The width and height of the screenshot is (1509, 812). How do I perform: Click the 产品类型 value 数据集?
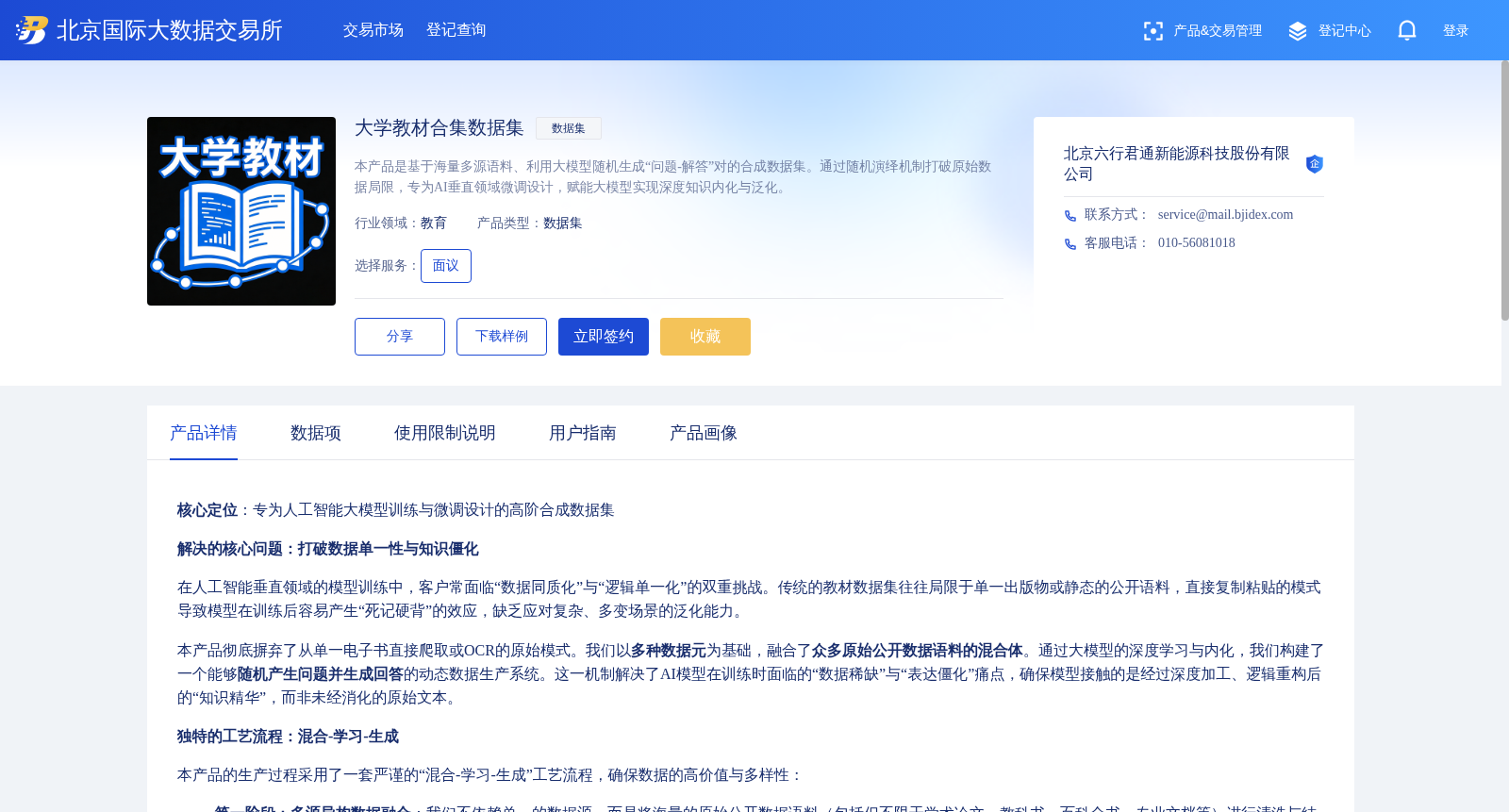pos(563,224)
